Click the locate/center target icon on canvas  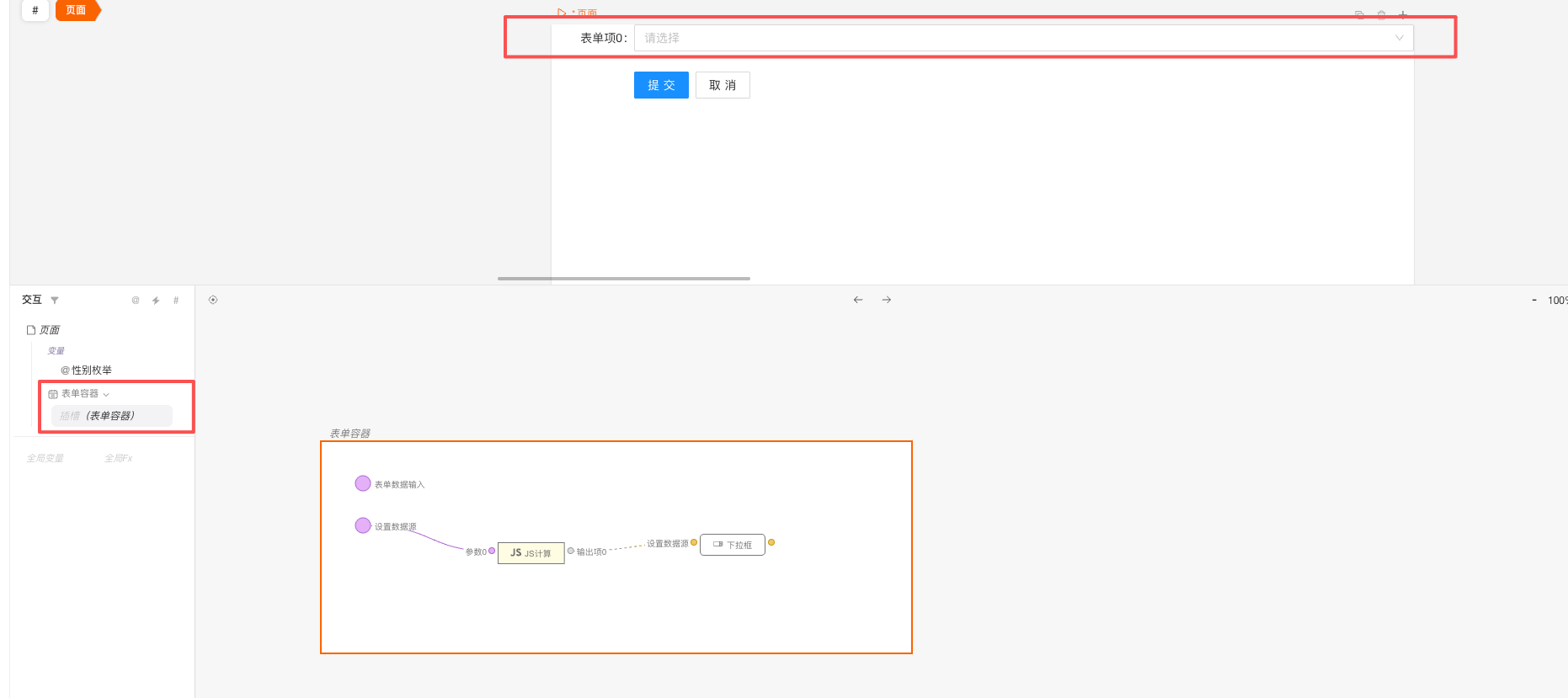click(213, 300)
